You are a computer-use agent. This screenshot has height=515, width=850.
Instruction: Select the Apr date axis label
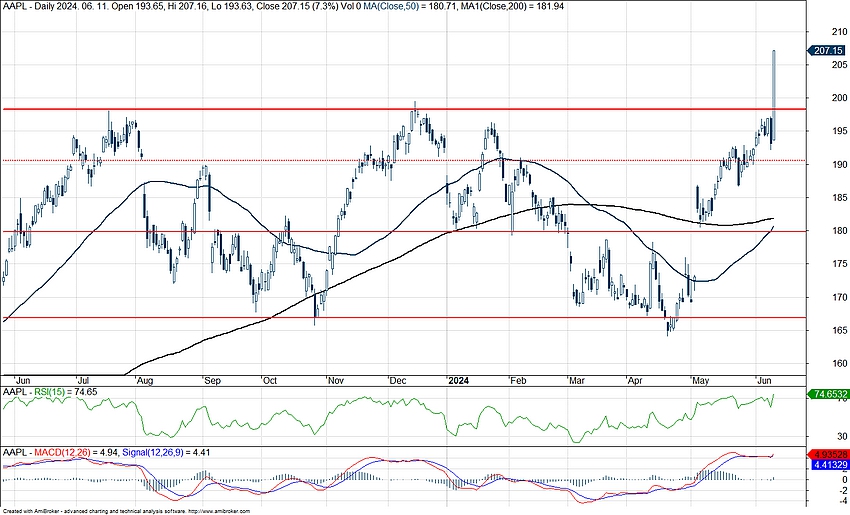635,381
